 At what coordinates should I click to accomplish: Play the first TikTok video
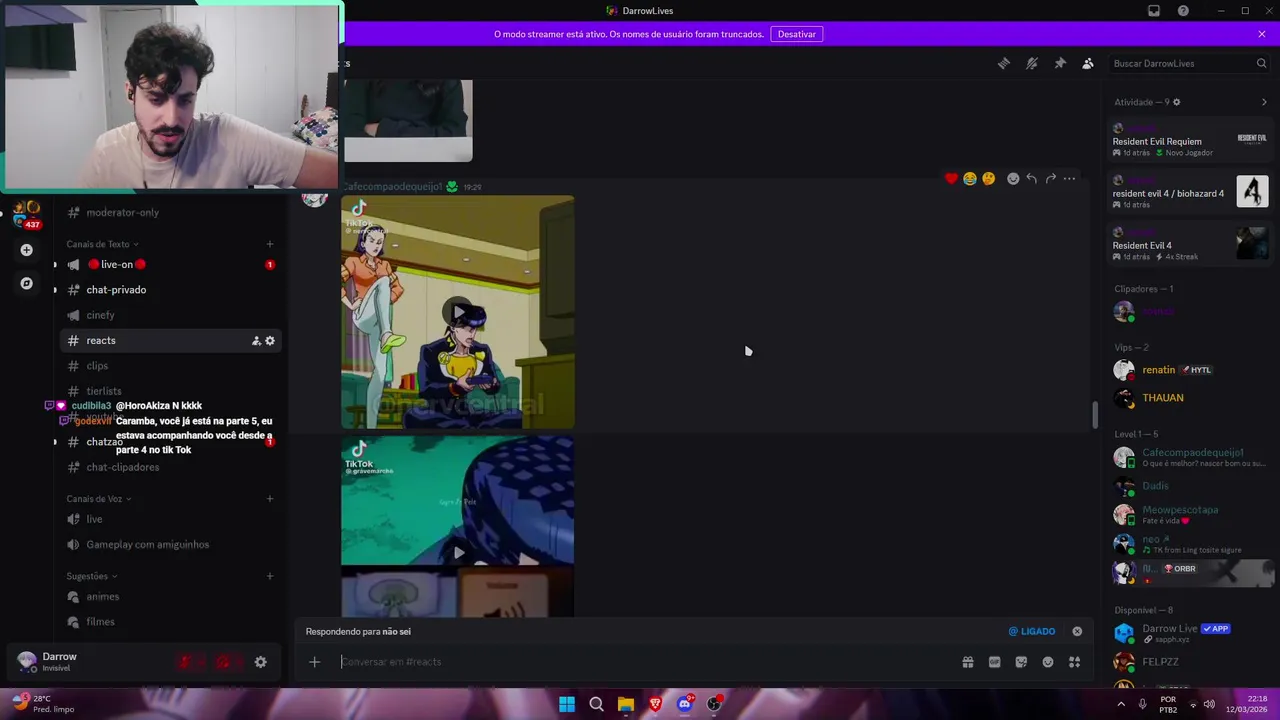click(458, 312)
